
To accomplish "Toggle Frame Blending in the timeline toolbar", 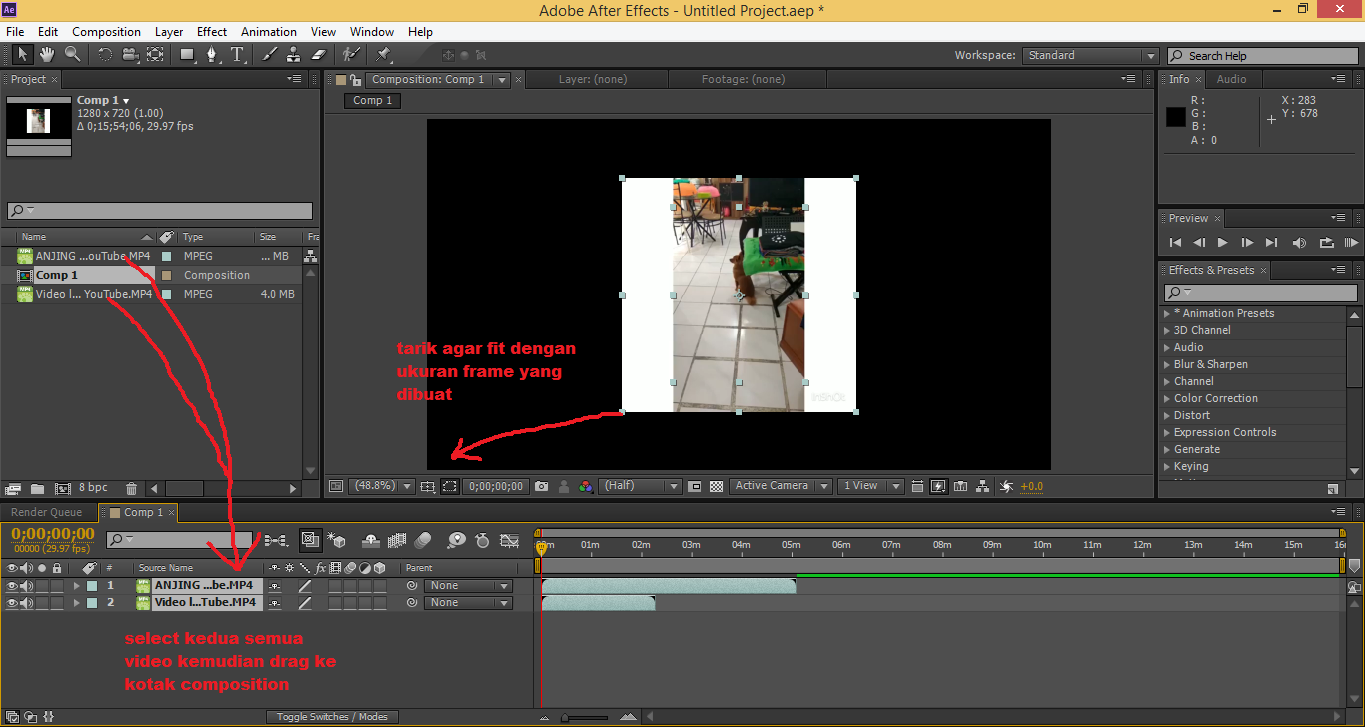I will point(397,540).
